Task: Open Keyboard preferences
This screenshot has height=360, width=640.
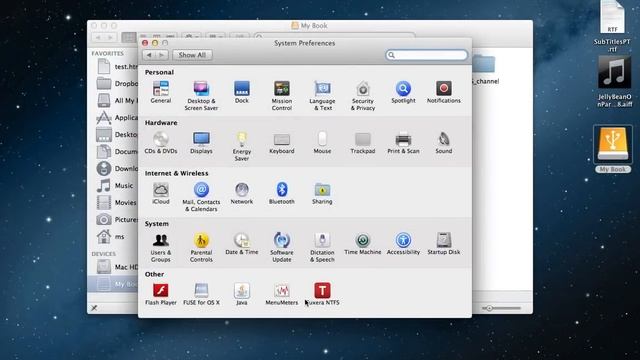Action: (282, 143)
